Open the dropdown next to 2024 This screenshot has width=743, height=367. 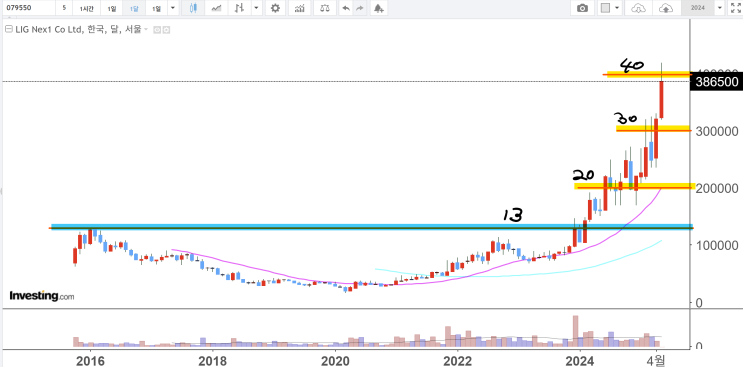(x=720, y=8)
